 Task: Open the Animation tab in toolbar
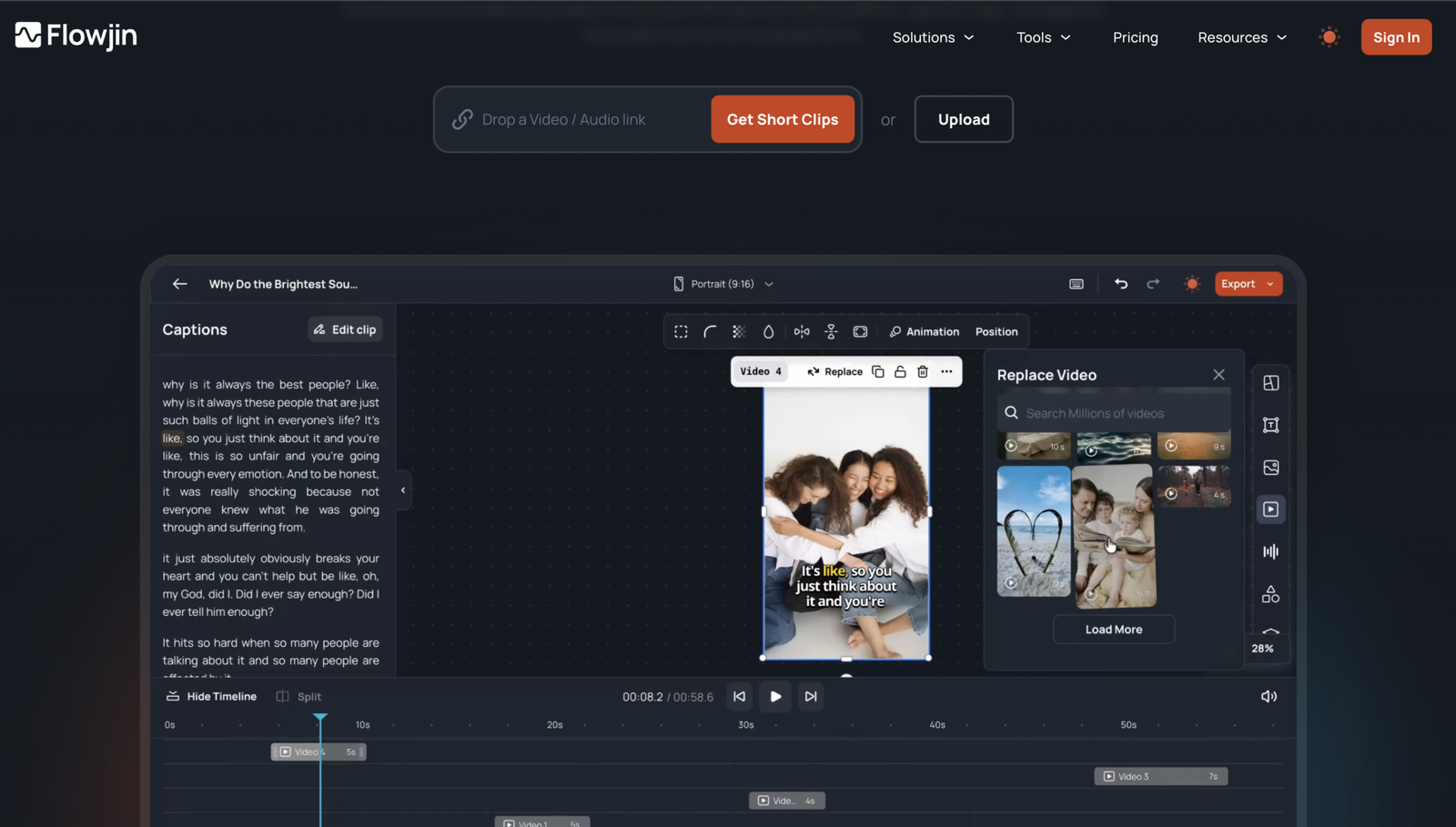coord(924,332)
